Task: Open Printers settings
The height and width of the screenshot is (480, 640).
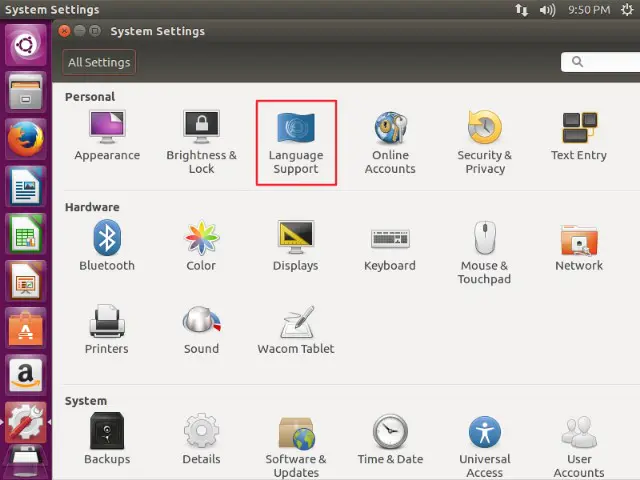Action: point(107,330)
